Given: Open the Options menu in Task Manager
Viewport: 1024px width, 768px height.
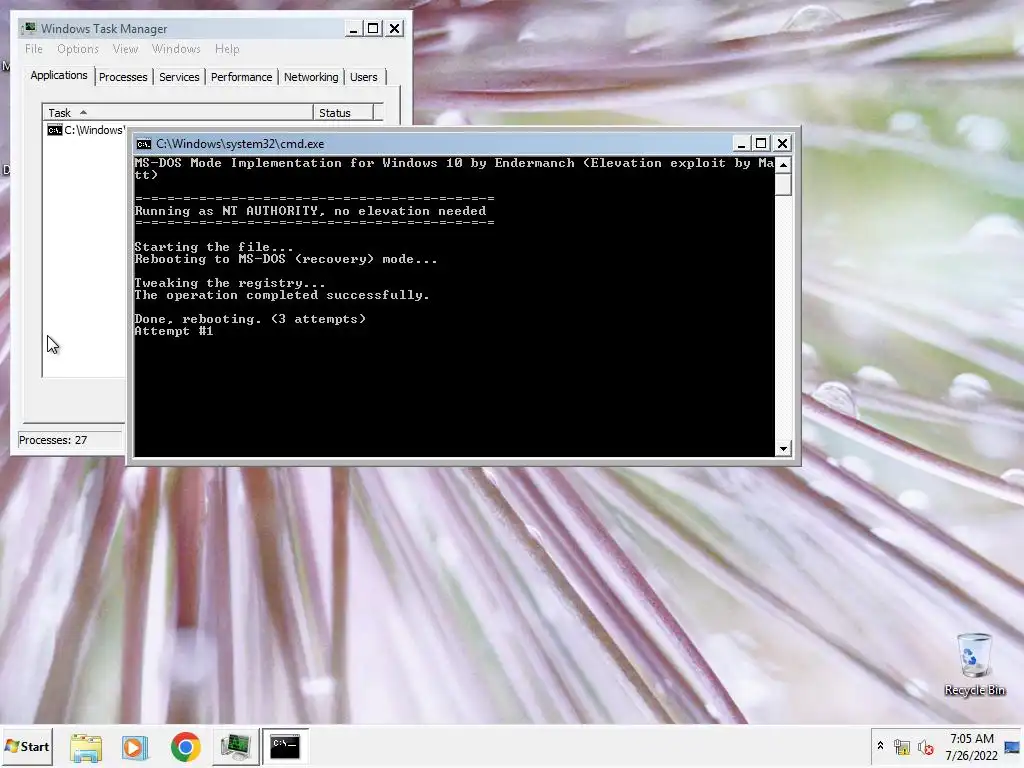Looking at the screenshot, I should (x=78, y=49).
